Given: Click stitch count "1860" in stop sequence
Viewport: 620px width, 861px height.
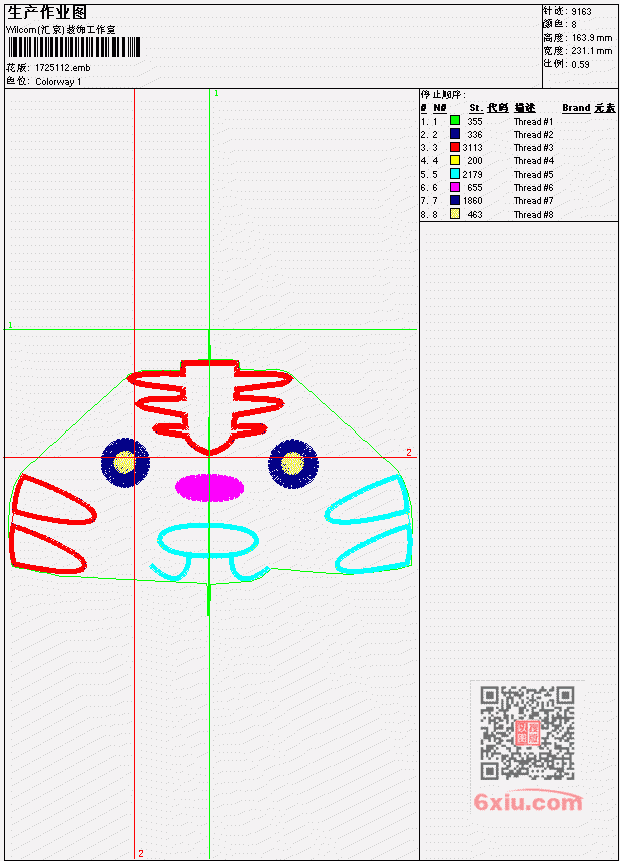Looking at the screenshot, I should tap(472, 201).
